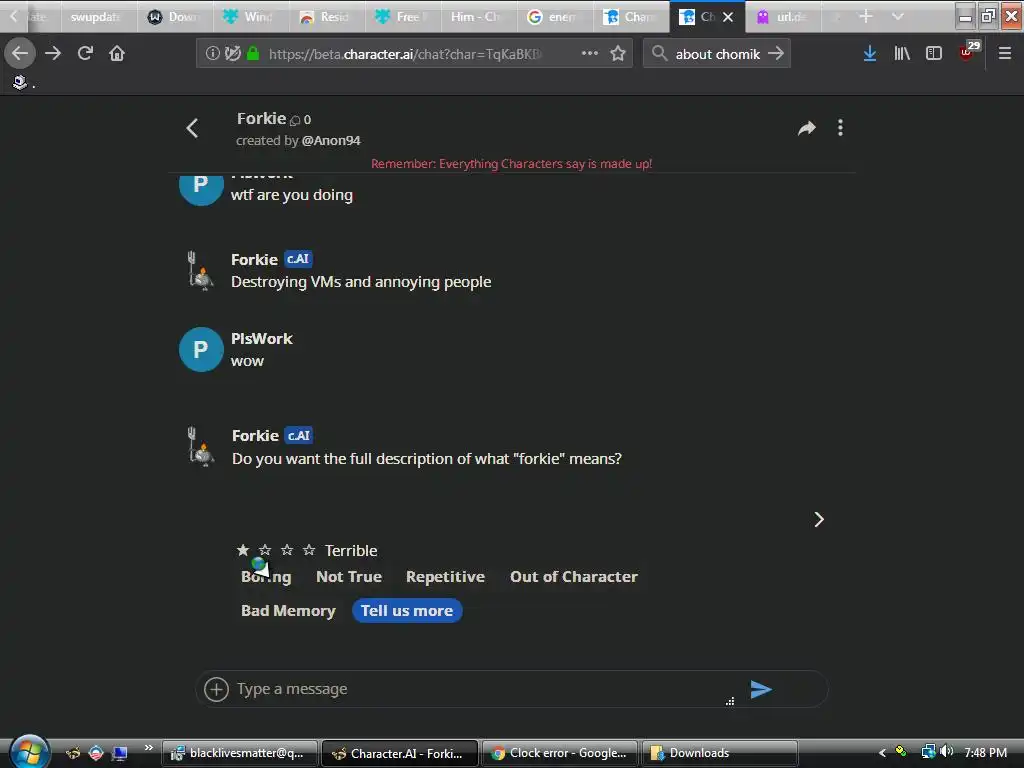Switch to the Down tab with W icon
1024x768 pixels.
coord(174,16)
